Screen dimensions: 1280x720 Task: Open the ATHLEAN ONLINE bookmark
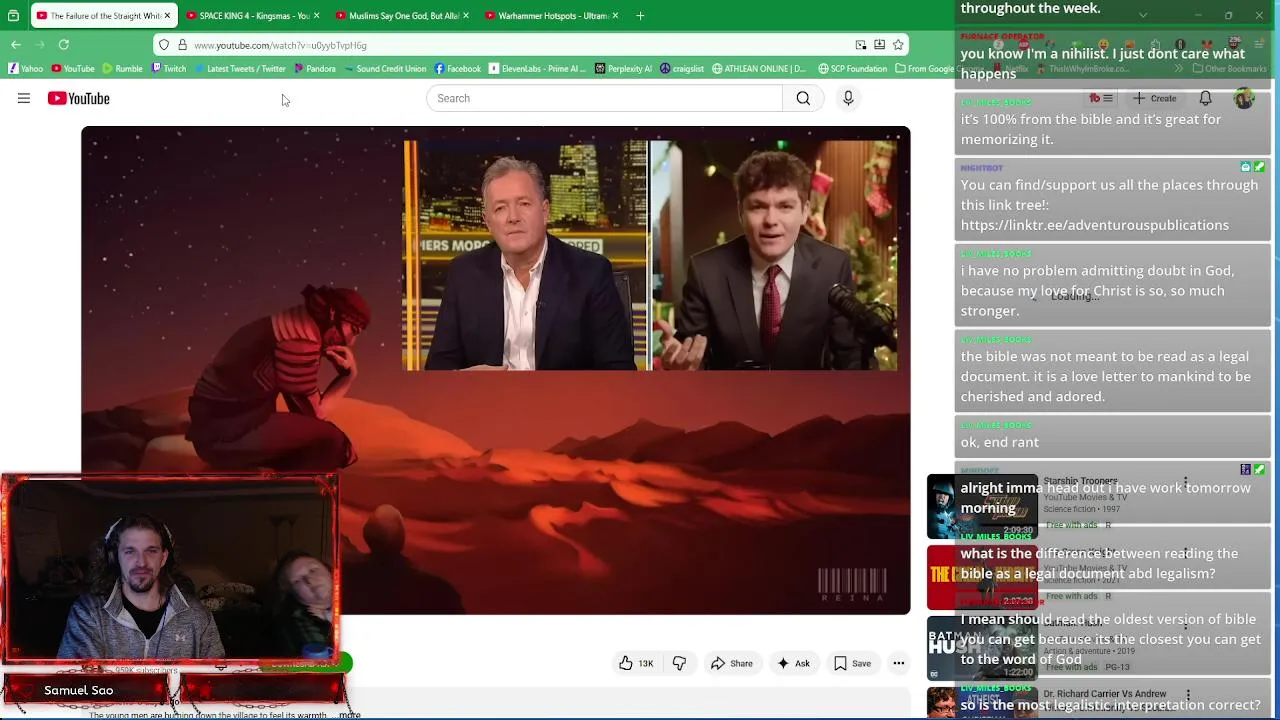759,69
